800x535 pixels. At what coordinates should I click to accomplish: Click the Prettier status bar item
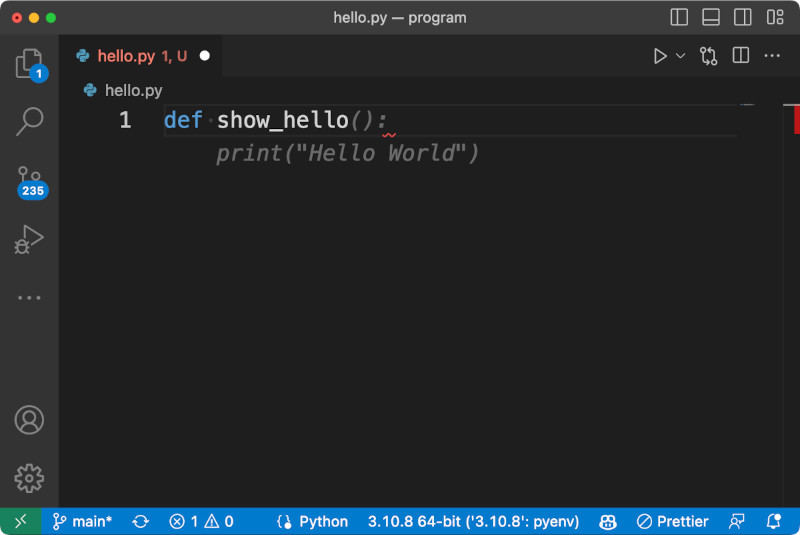tap(672, 521)
